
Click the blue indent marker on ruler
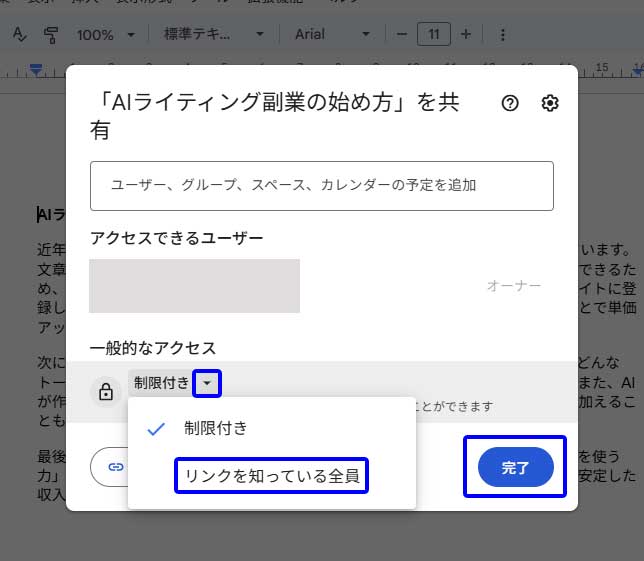pyautogui.click(x=36, y=70)
